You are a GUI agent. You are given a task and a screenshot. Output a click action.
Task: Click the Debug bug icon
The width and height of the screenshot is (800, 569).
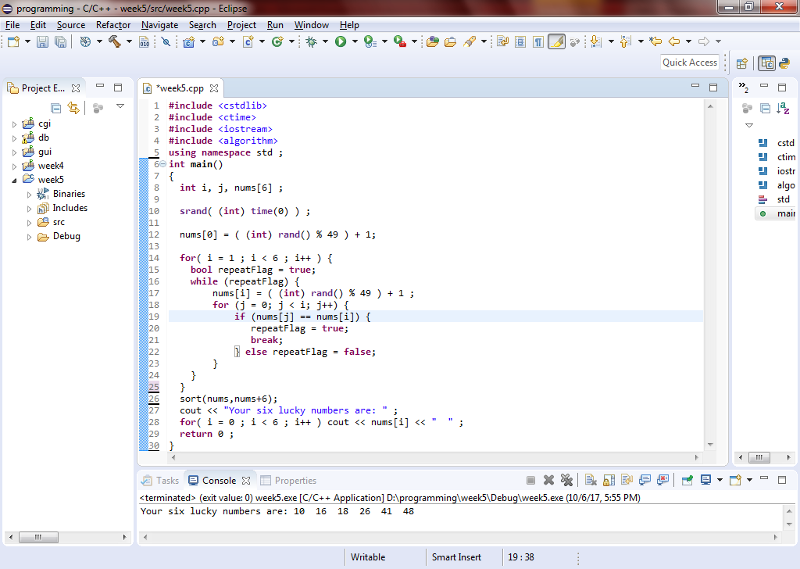[311, 42]
